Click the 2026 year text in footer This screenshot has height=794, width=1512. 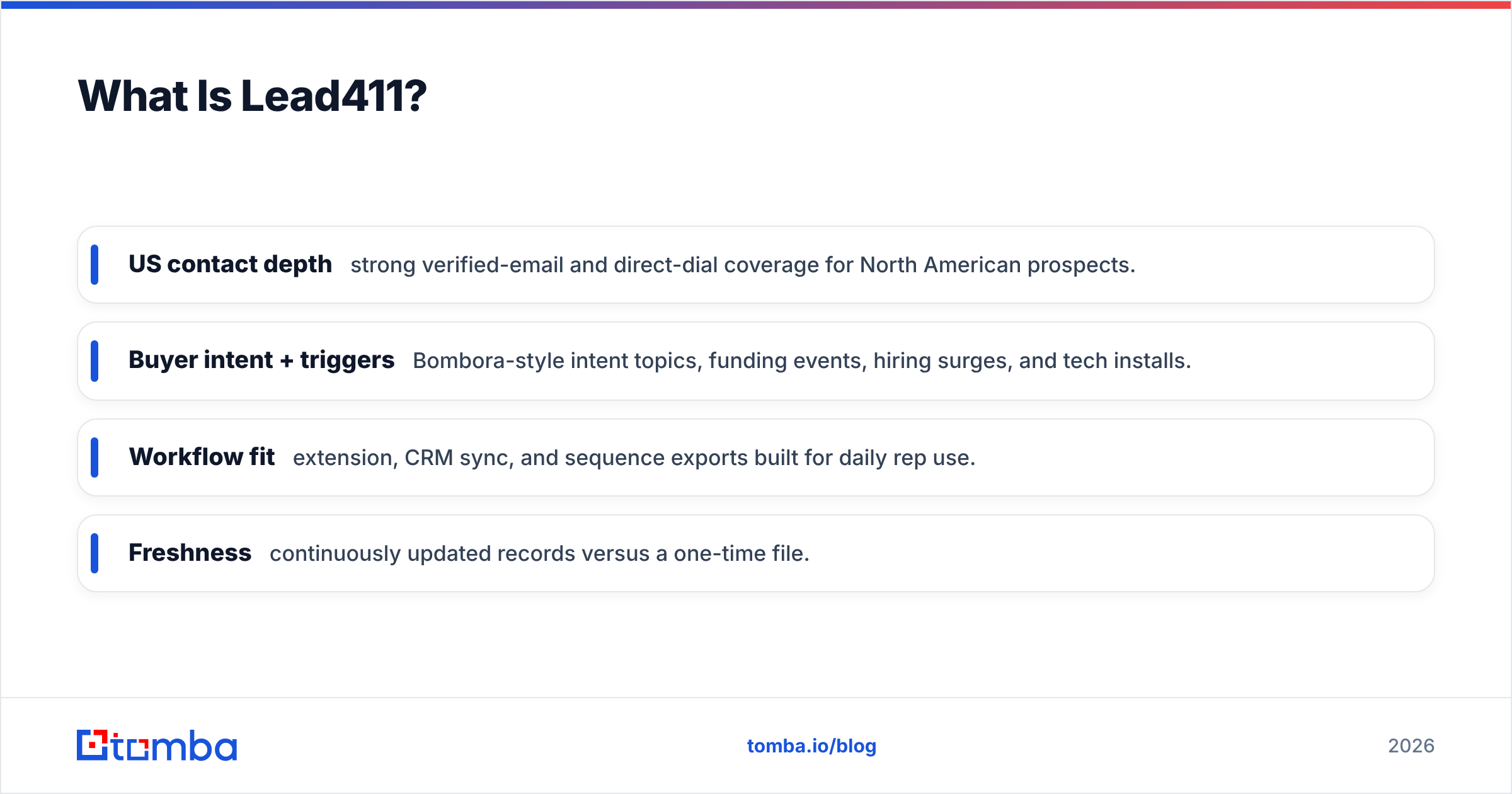tap(1411, 746)
